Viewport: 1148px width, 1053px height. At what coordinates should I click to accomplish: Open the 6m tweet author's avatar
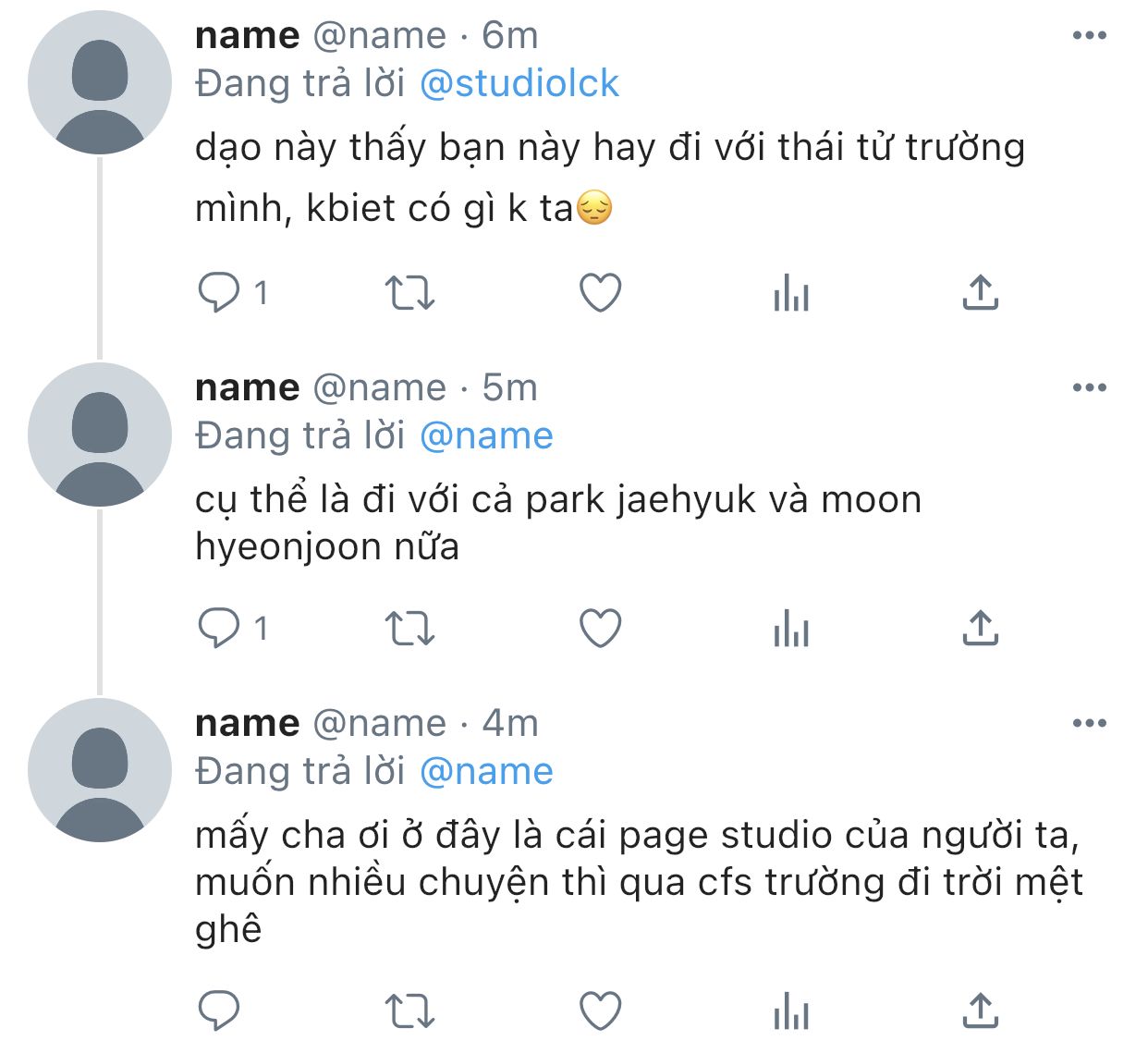click(x=100, y=82)
